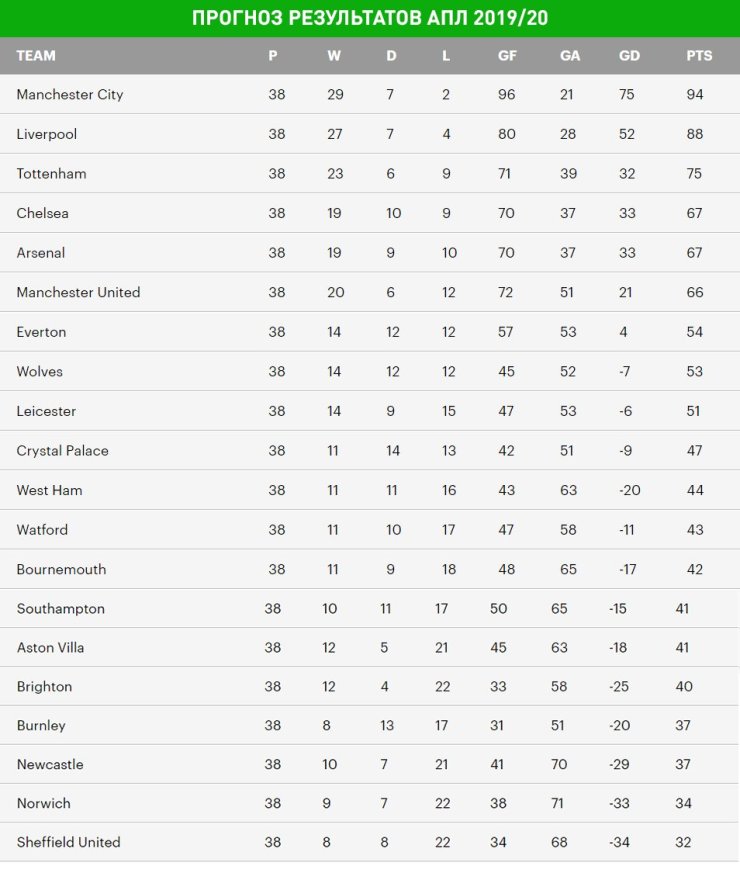Select the GF column header
The width and height of the screenshot is (740, 873).
(507, 56)
